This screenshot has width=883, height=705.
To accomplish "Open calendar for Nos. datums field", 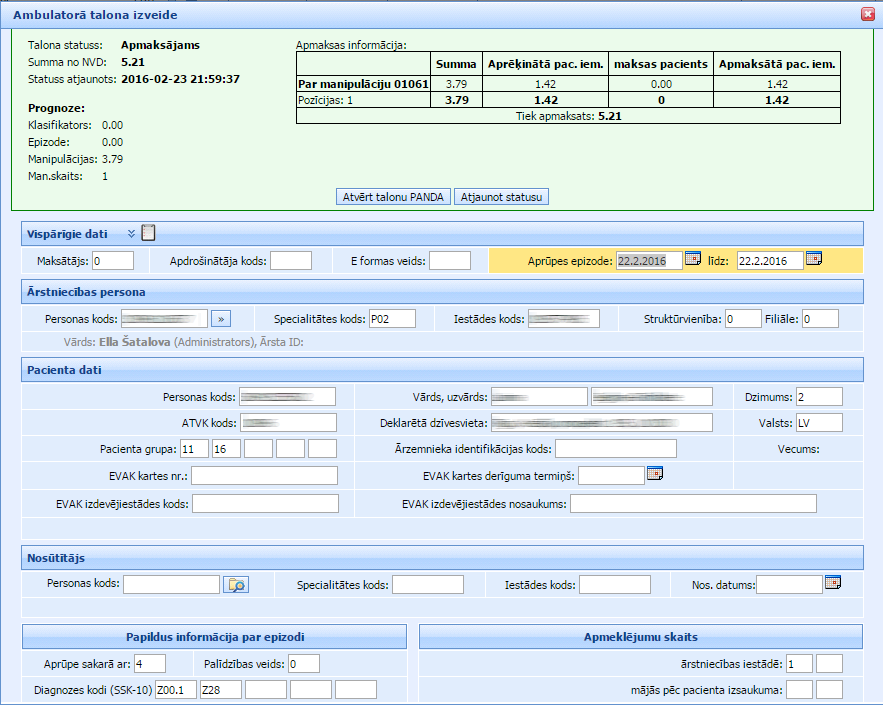I will 832,583.
